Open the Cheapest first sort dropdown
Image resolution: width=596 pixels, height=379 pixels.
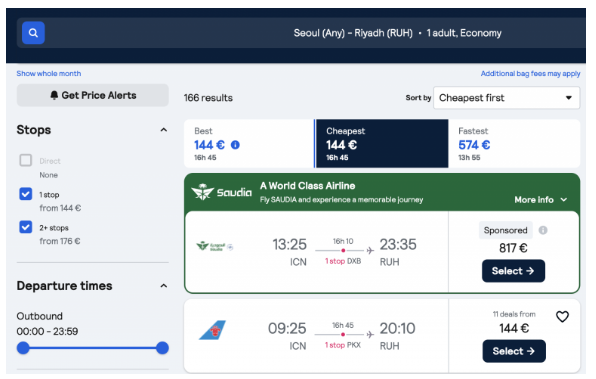point(506,98)
